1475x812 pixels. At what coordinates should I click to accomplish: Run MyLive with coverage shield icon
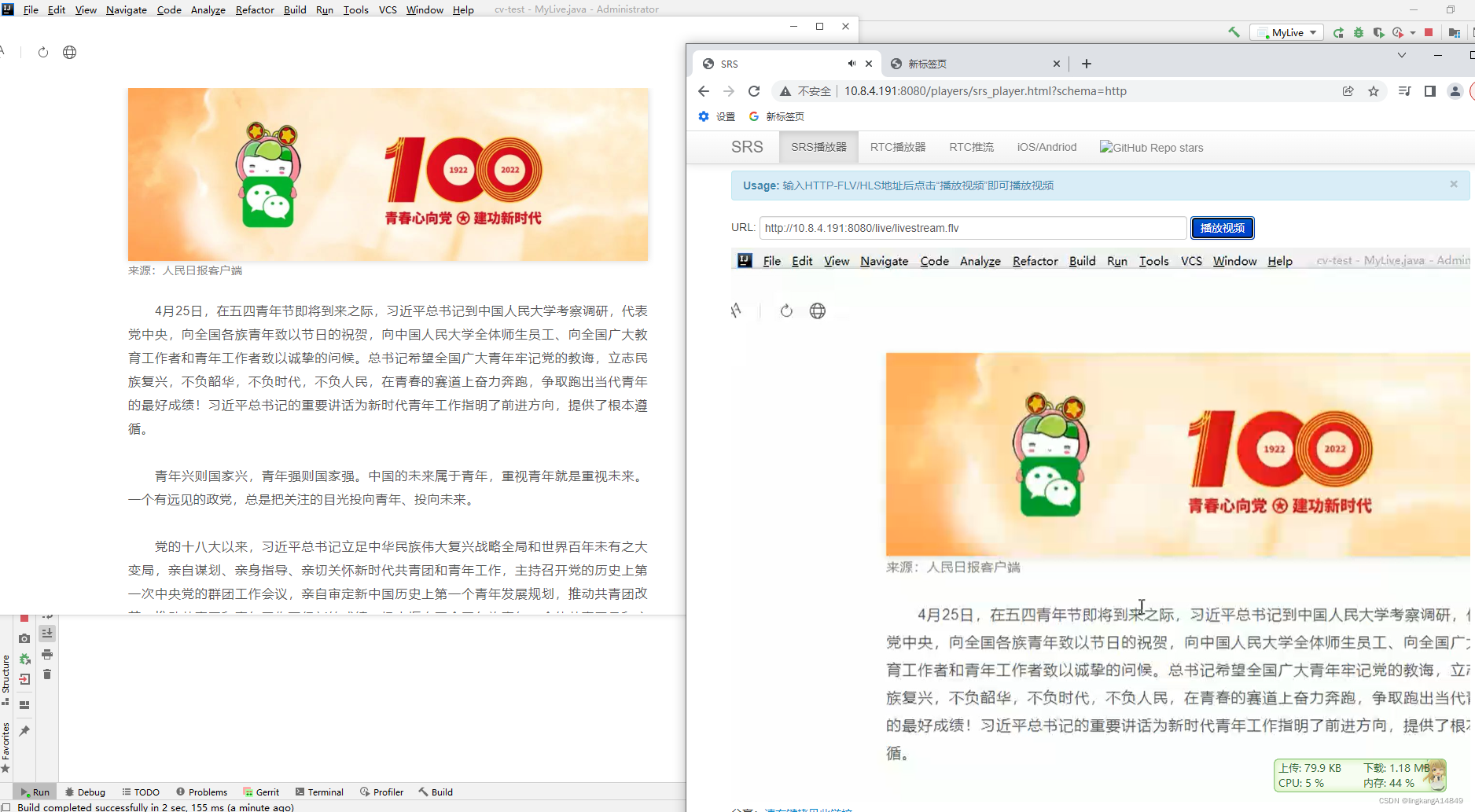[1378, 32]
